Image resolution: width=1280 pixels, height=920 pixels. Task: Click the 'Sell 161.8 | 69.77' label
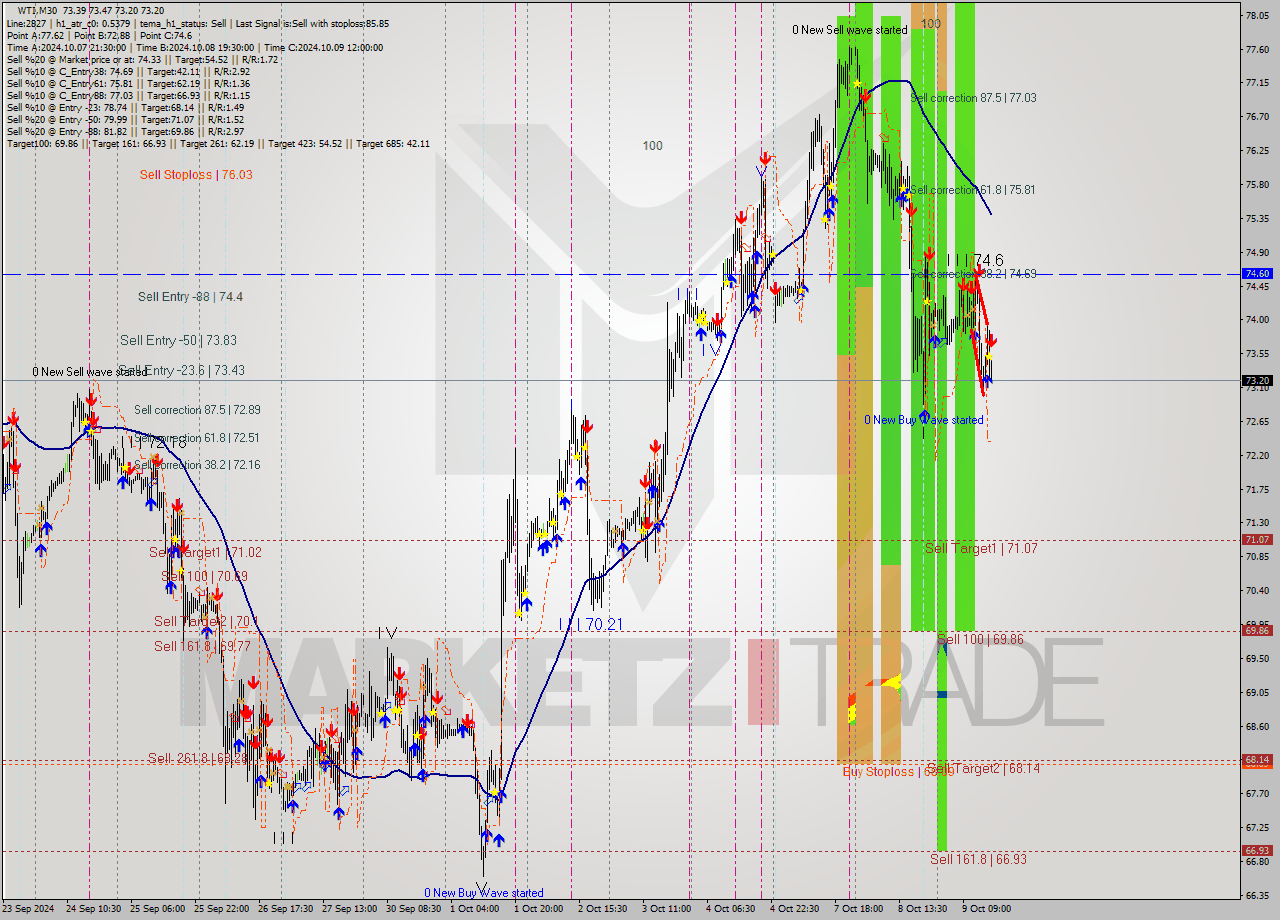coord(202,646)
